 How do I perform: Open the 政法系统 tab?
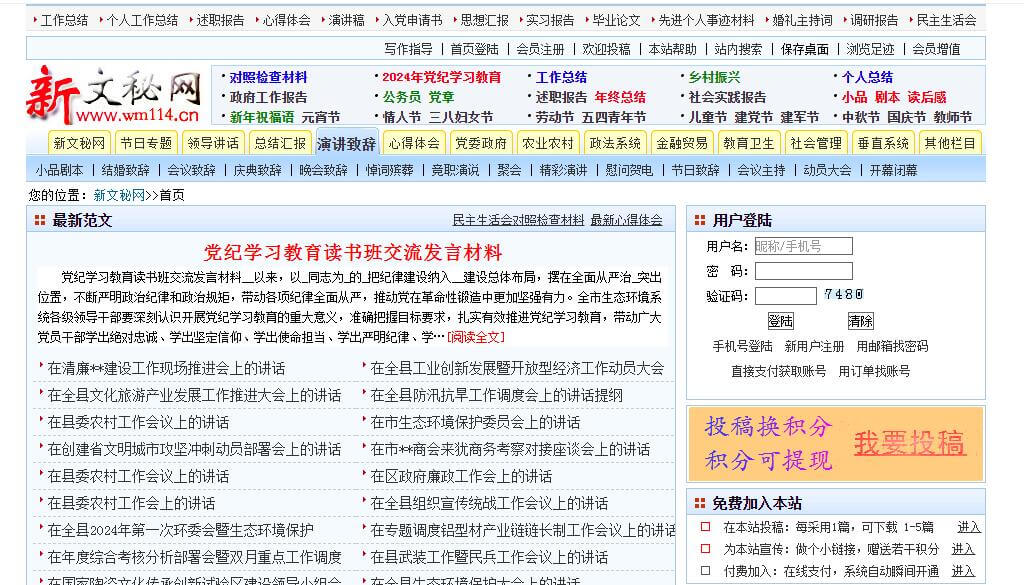tap(615, 143)
